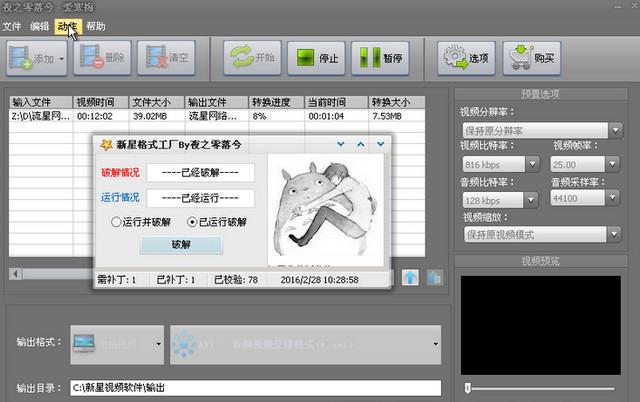Click the first down chevron in popup title
This screenshot has height=402, width=640.
[x=341, y=144]
